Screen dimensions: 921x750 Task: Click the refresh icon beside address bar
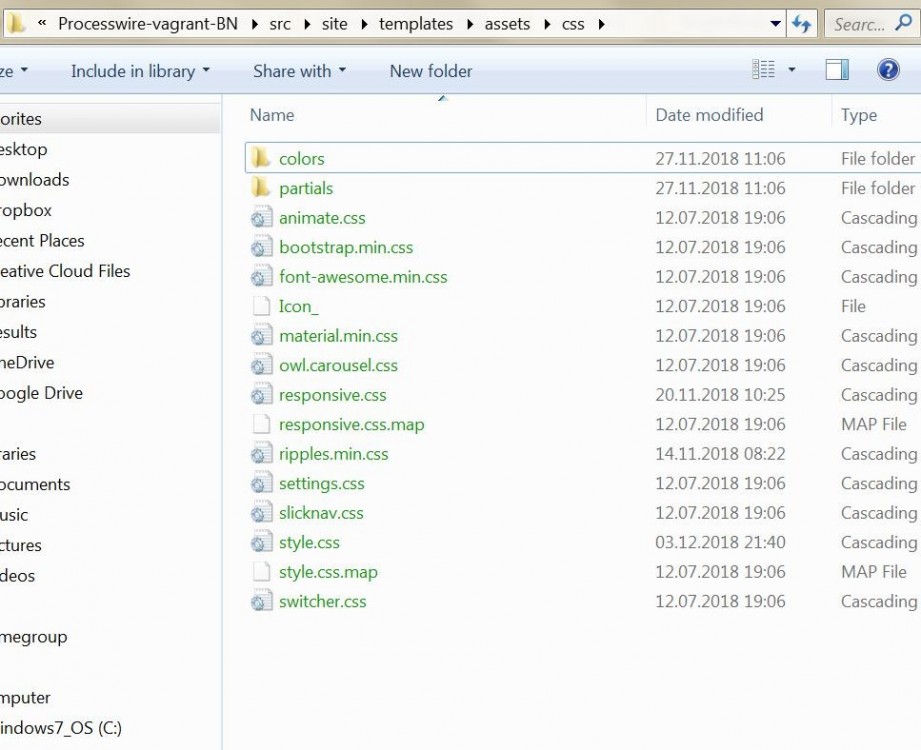802,24
